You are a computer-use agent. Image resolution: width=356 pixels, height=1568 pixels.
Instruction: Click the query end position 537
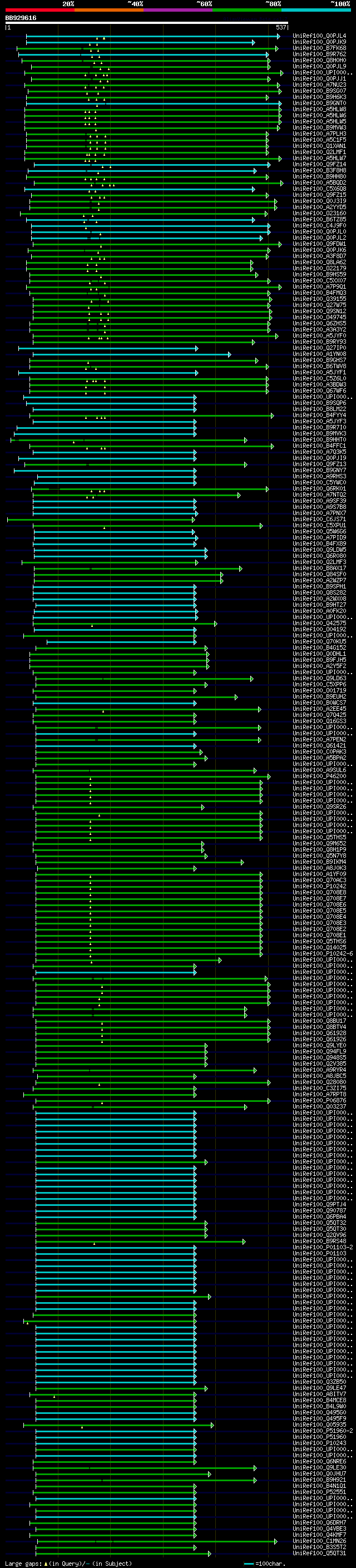pos(281,27)
